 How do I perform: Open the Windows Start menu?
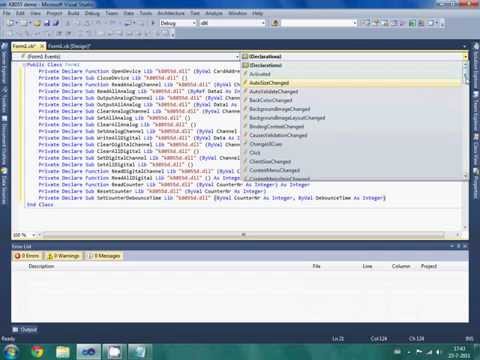tap(11, 351)
